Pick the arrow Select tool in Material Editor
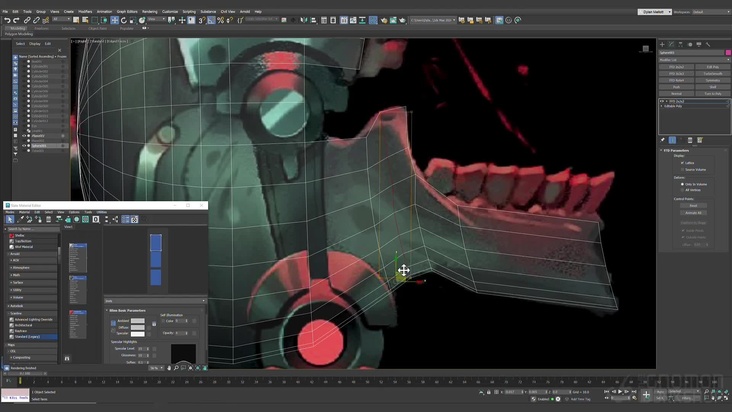The height and width of the screenshot is (412, 732). [x=10, y=219]
